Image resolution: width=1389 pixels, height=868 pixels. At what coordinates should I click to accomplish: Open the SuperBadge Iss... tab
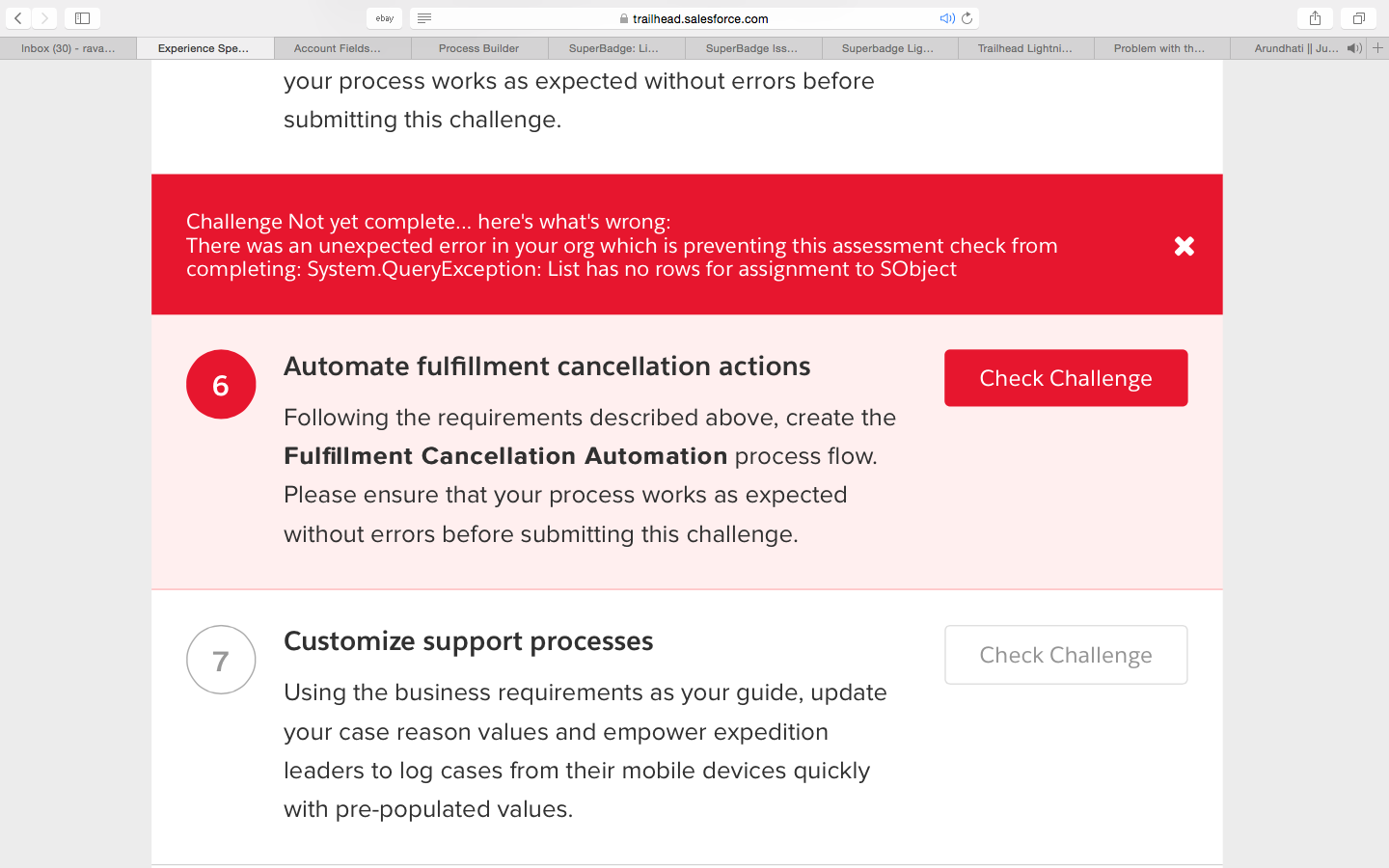tap(753, 48)
